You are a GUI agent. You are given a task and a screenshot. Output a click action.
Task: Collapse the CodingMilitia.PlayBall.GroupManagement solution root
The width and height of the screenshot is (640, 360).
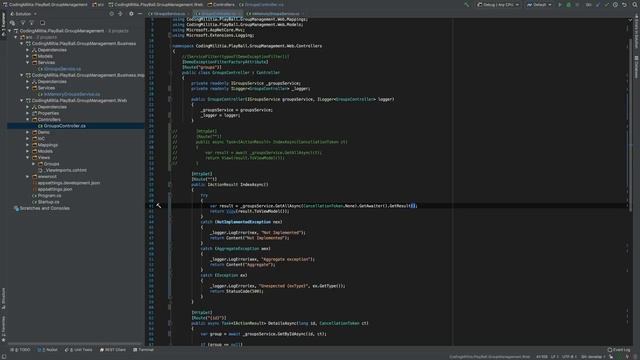[10, 31]
